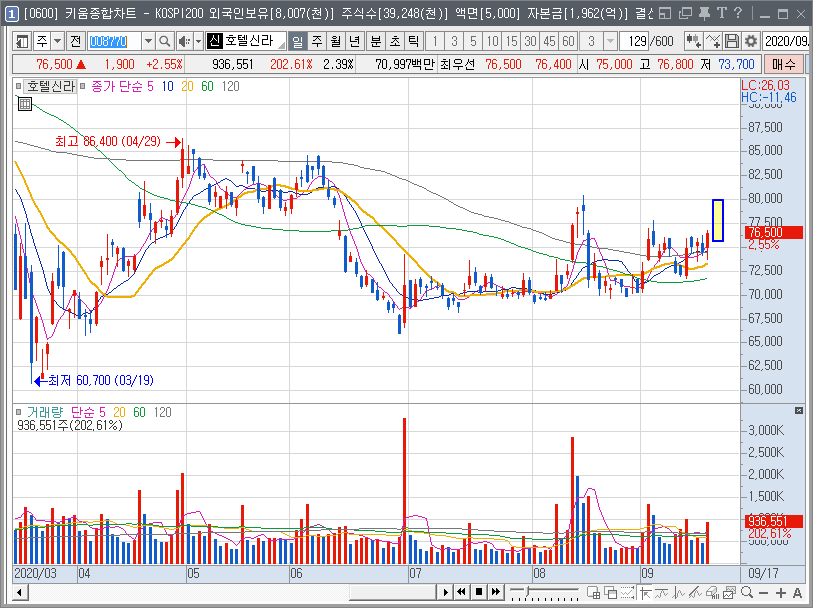Click the A text tool icon
This screenshot has width=813, height=608.
coord(797,592)
